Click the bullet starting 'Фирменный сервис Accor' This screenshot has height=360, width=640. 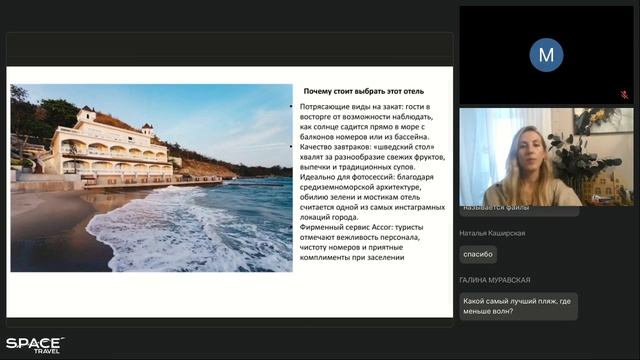point(362,242)
